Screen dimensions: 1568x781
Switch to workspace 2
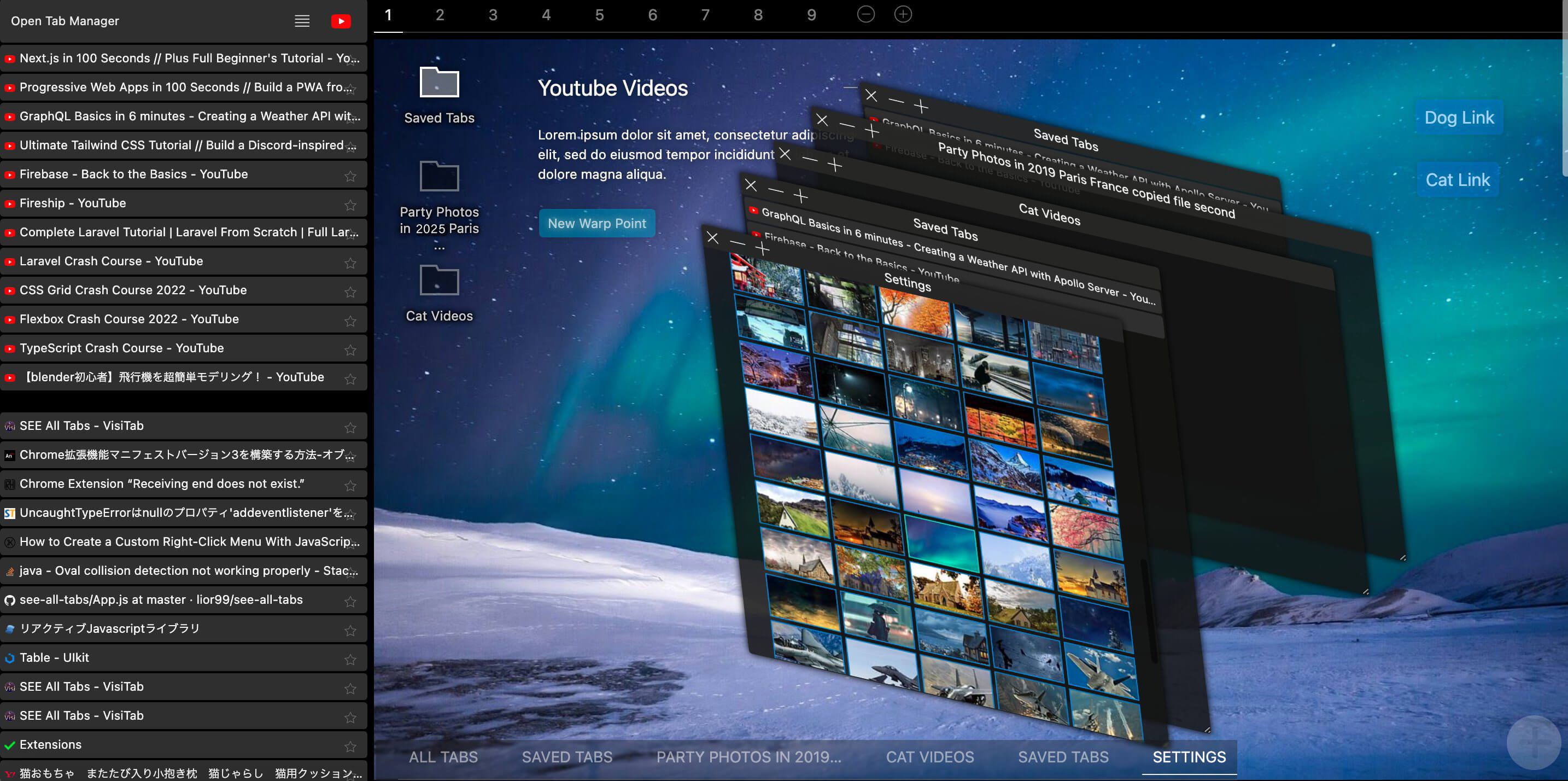(440, 14)
